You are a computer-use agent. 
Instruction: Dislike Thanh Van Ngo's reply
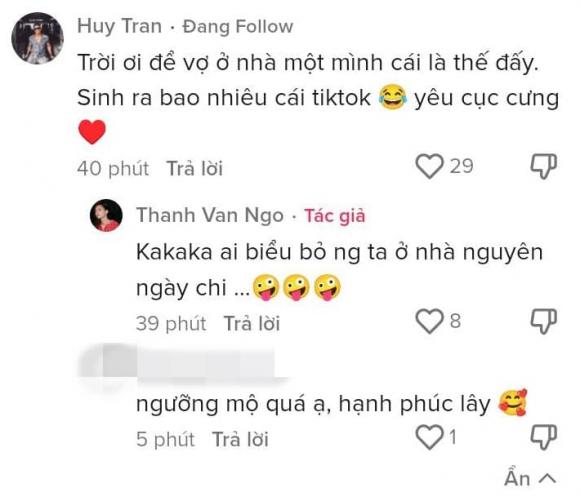click(544, 321)
